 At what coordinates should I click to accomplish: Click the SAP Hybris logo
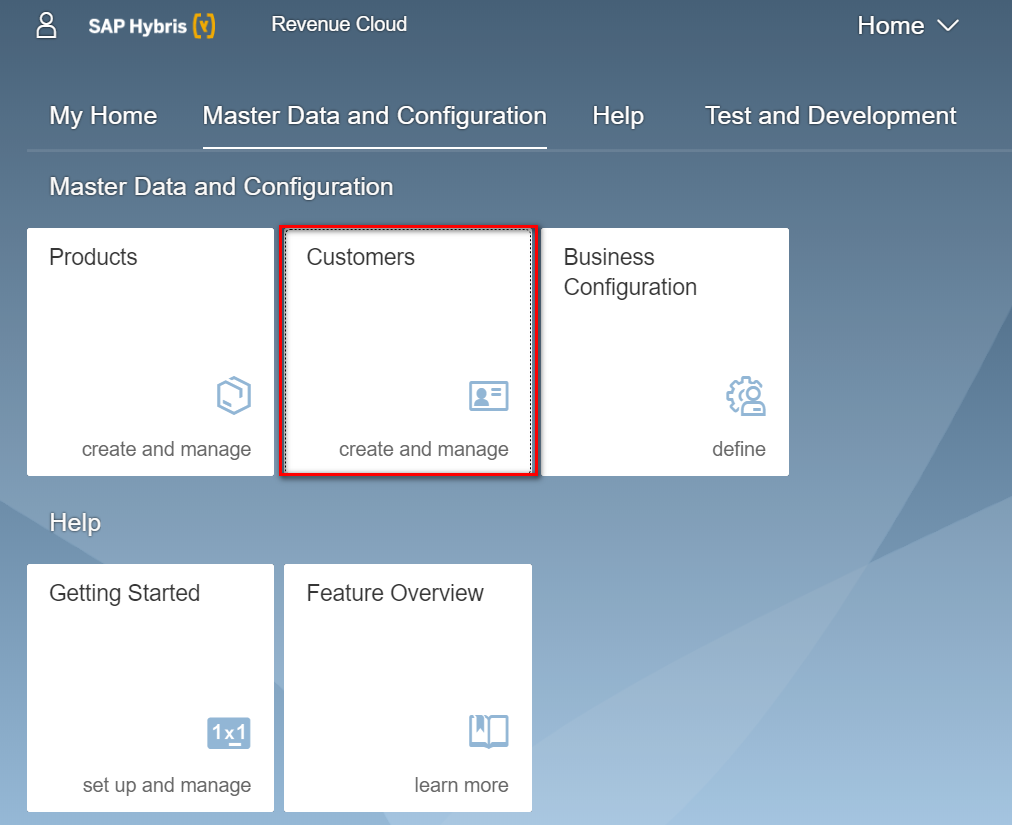click(x=152, y=26)
